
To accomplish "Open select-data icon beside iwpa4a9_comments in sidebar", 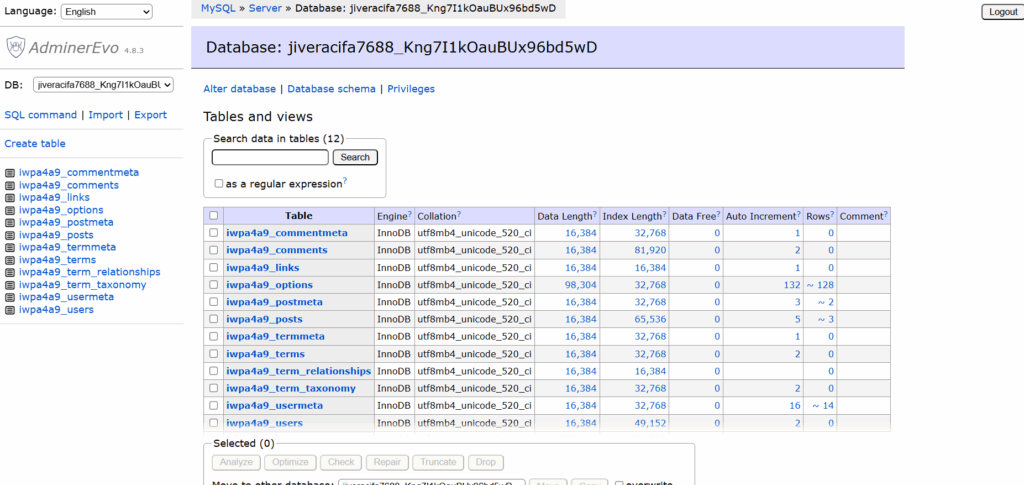I will pyautogui.click(x=10, y=185).
